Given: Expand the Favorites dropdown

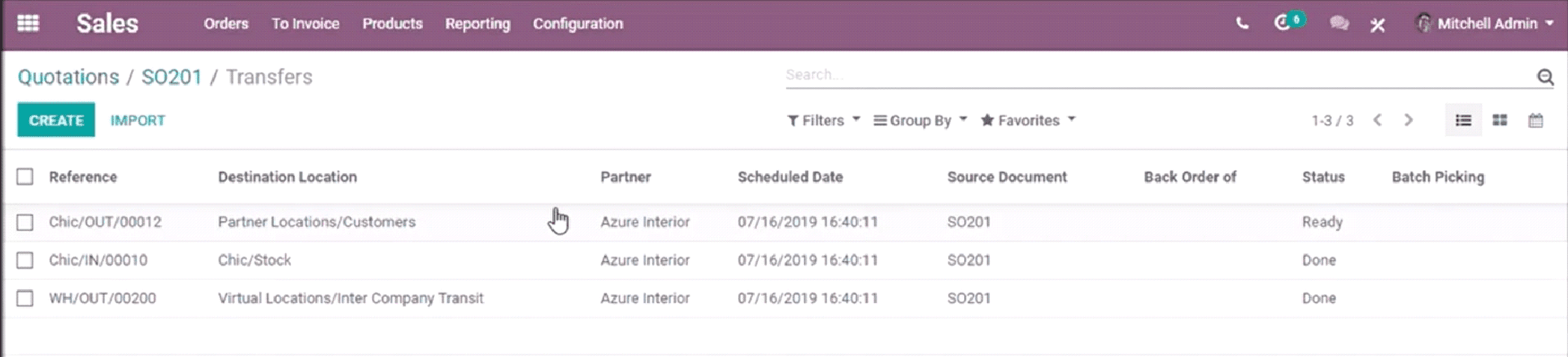Looking at the screenshot, I should (1028, 120).
